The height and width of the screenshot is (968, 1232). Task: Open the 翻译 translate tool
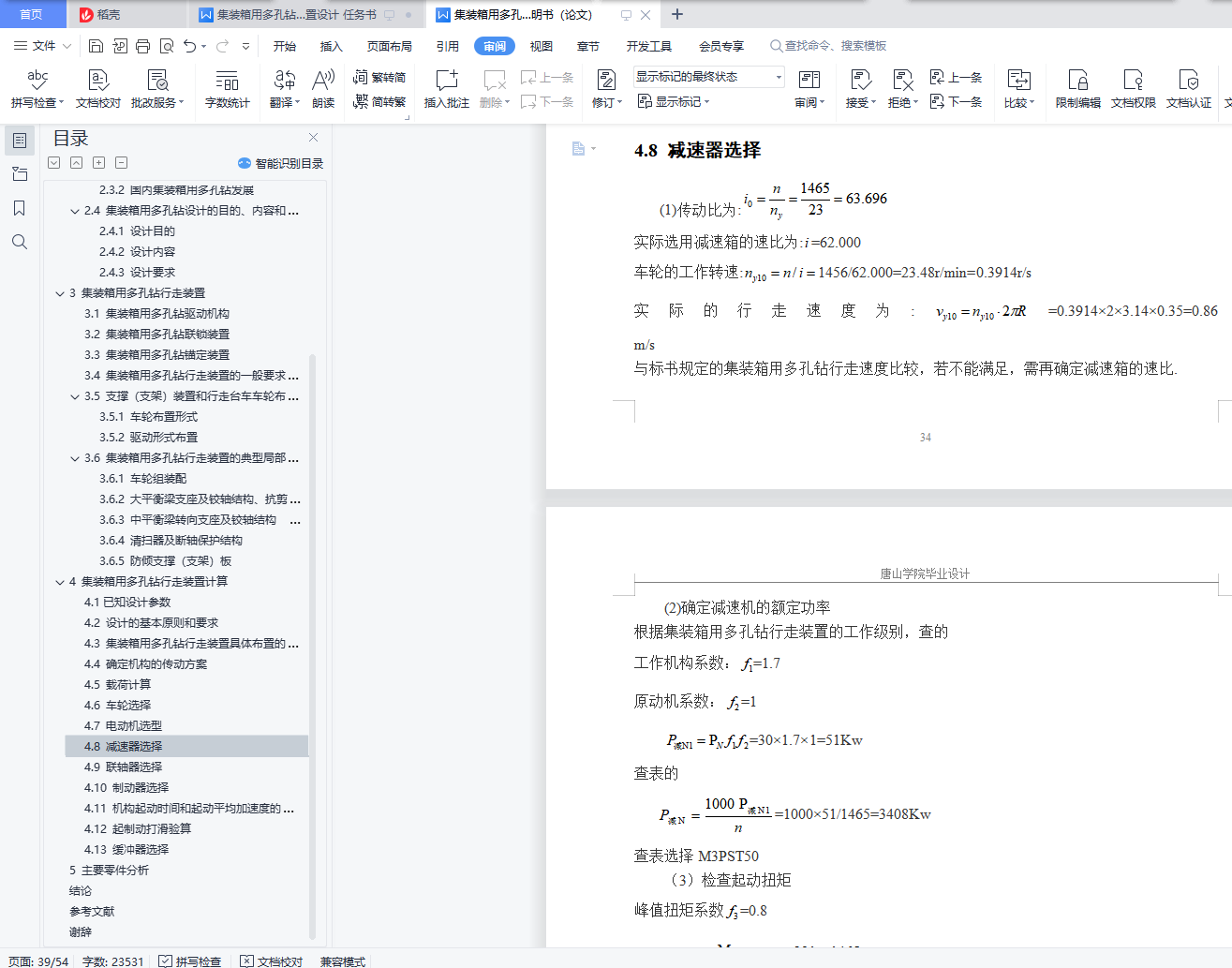pos(285,89)
